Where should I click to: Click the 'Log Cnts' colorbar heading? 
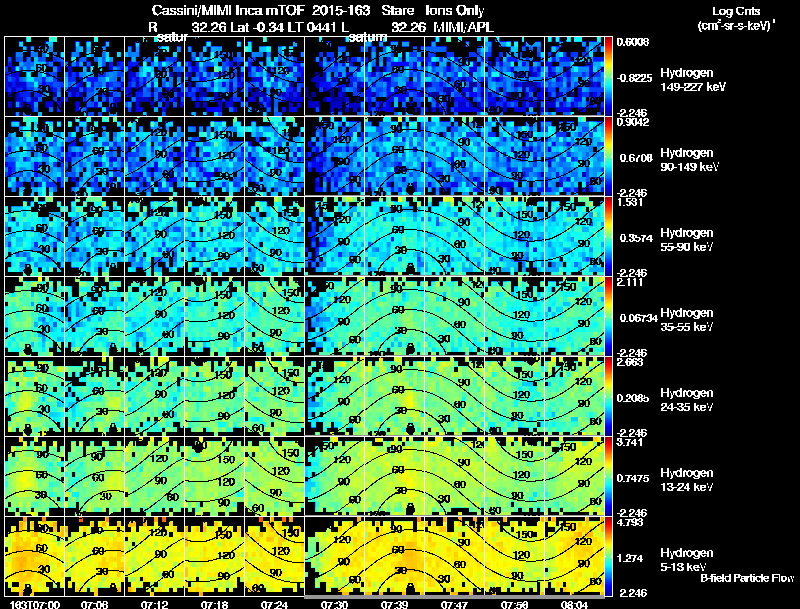click(x=736, y=11)
